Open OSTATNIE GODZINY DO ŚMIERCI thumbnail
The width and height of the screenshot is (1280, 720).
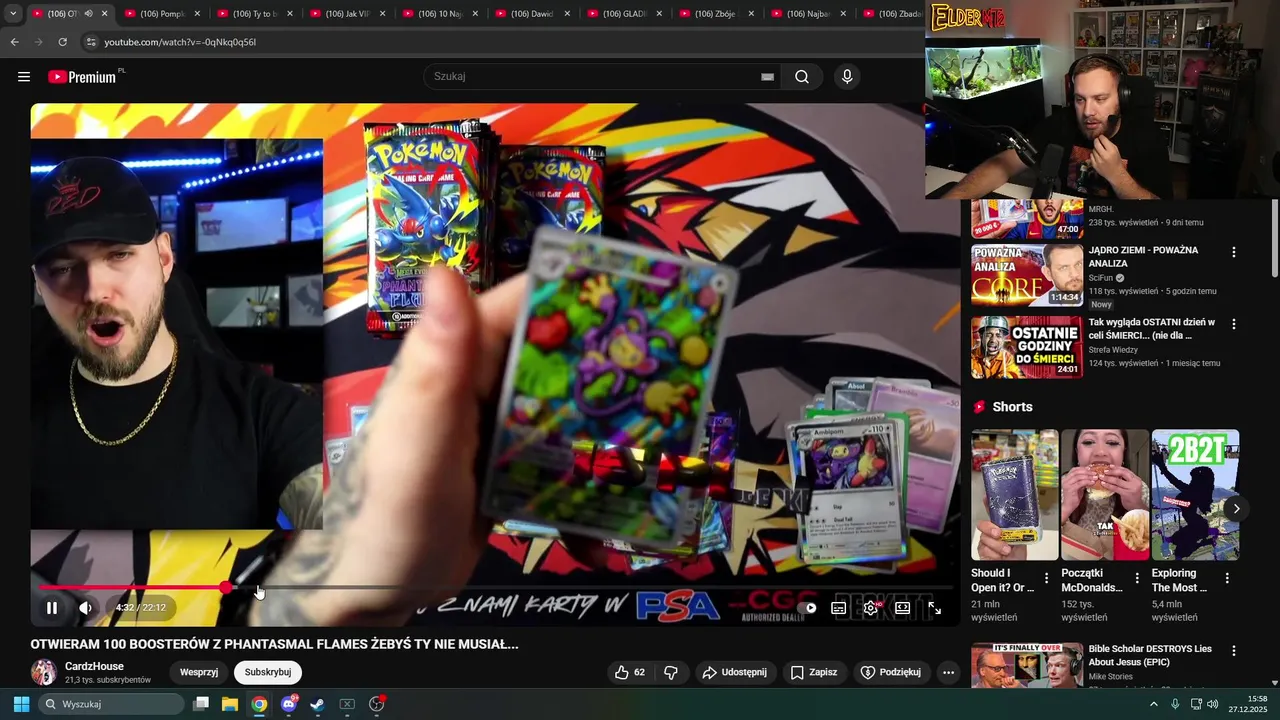(1027, 347)
